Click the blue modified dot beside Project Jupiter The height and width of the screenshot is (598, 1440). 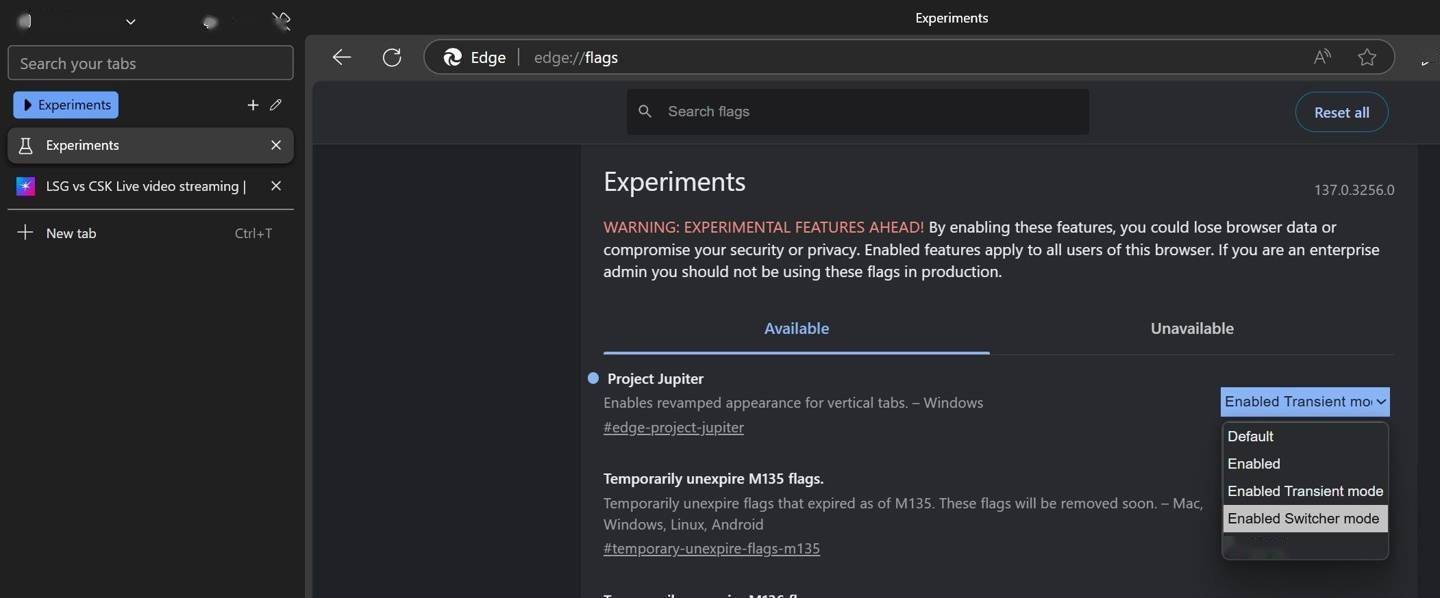pyautogui.click(x=593, y=378)
